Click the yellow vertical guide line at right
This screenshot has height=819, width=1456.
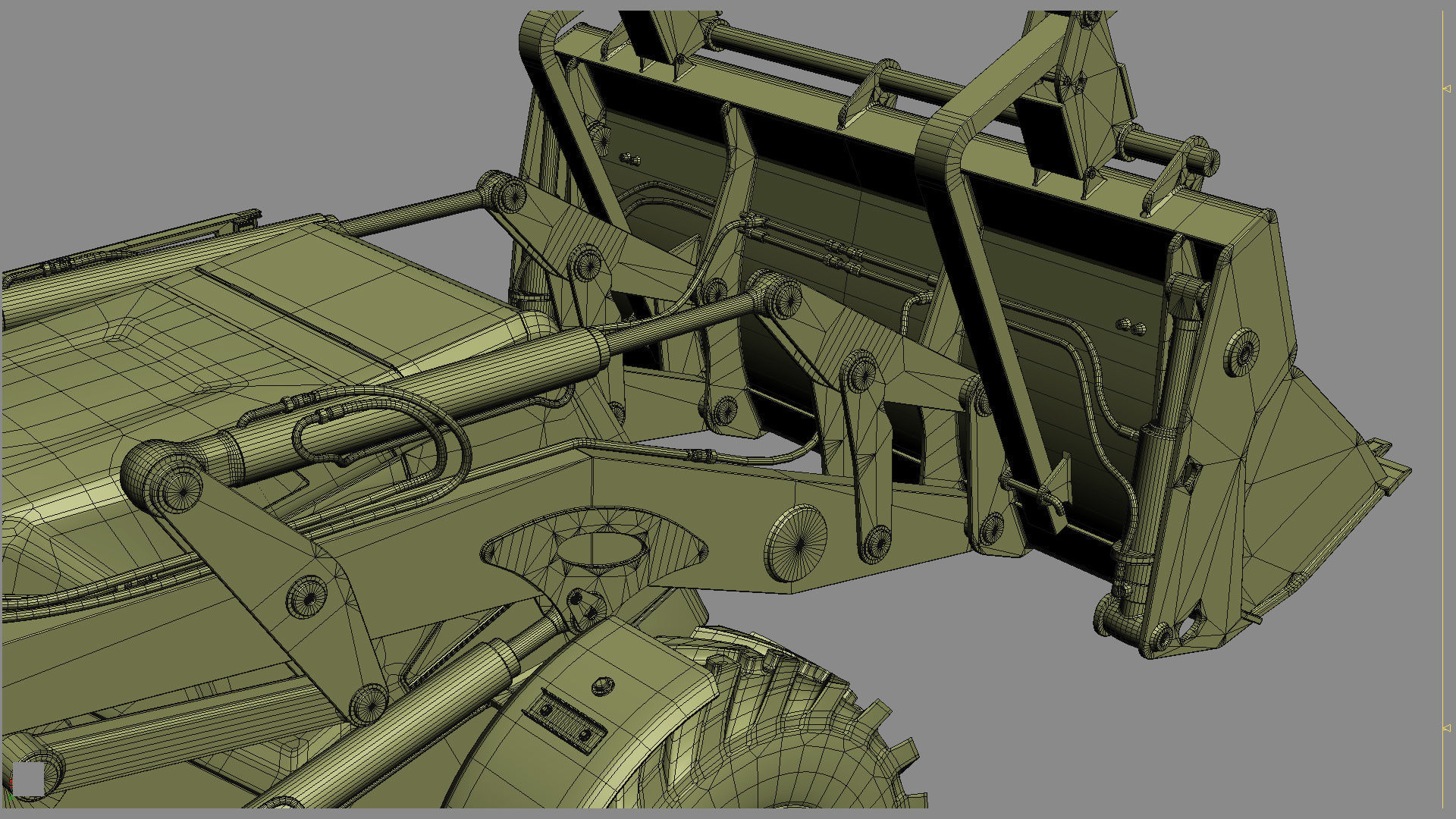tap(1442, 409)
